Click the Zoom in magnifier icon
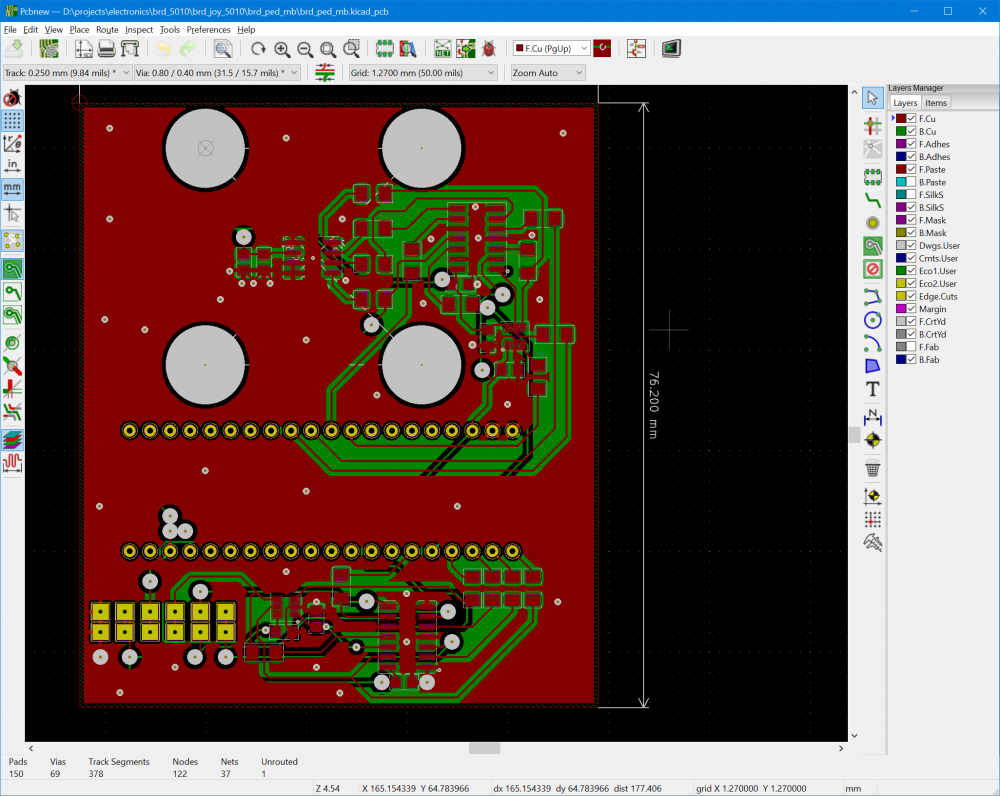The height and width of the screenshot is (796, 1000). coord(282,48)
